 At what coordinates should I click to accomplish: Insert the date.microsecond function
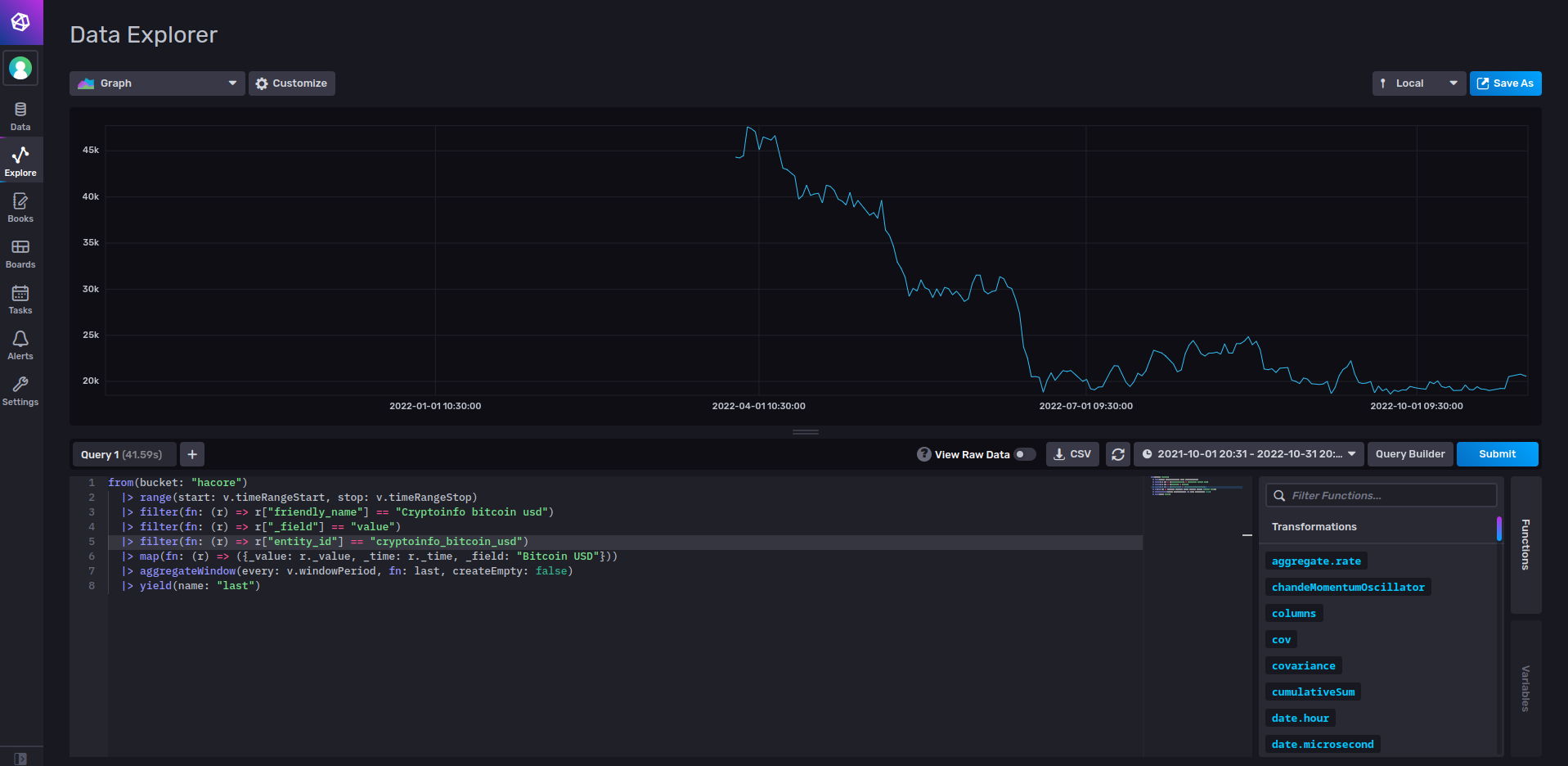(1323, 744)
